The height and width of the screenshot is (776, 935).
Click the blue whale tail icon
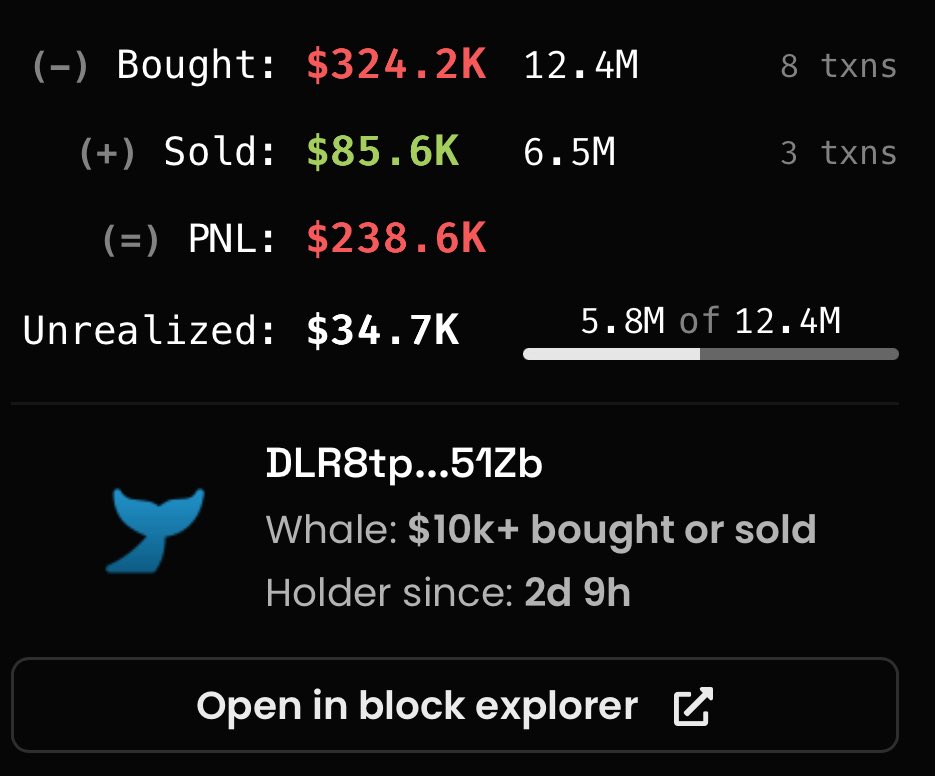[154, 530]
